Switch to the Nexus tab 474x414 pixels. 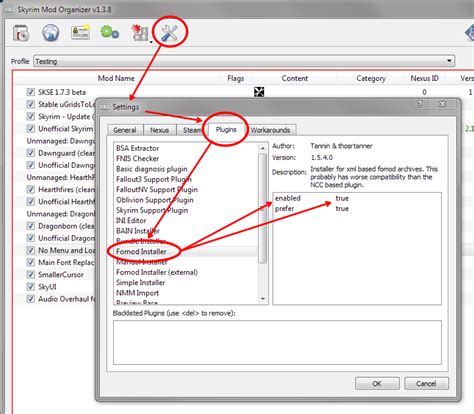coord(159,130)
